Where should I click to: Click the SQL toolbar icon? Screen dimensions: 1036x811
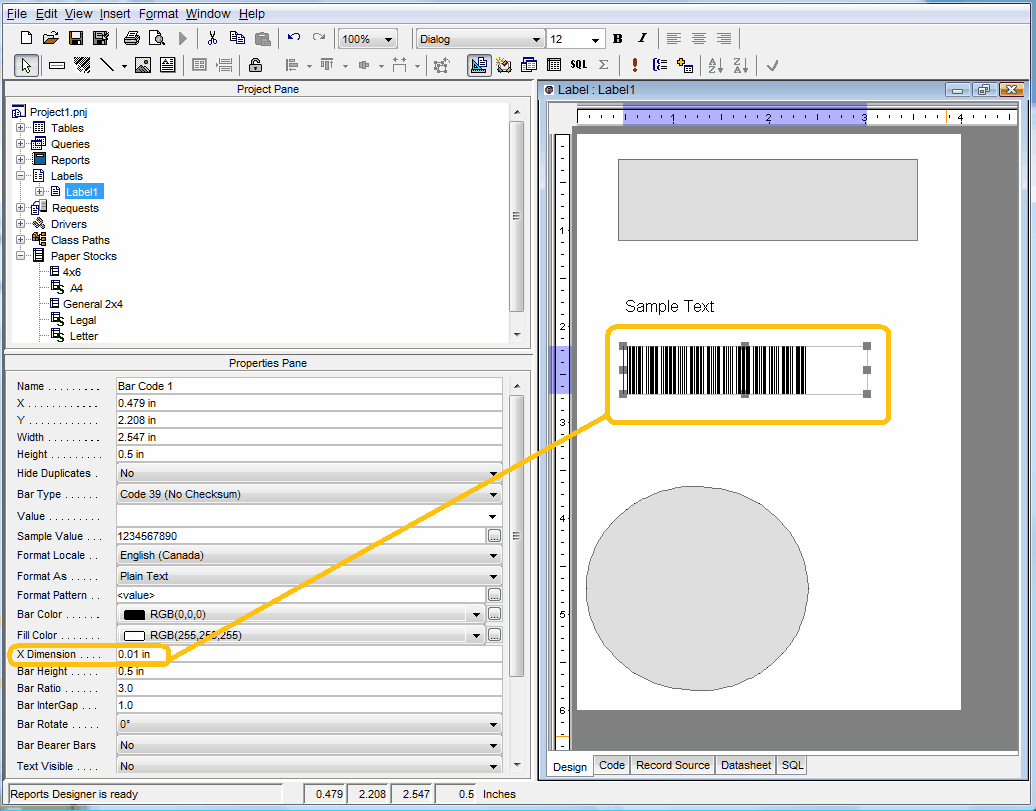pyautogui.click(x=579, y=65)
